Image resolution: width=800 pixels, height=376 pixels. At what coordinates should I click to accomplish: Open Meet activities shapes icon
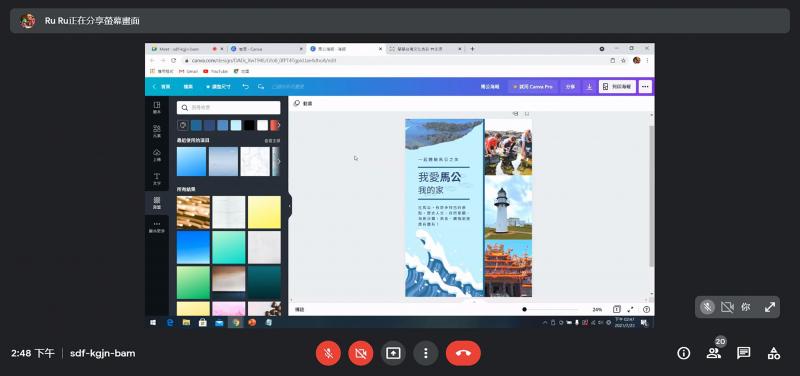[773, 353]
